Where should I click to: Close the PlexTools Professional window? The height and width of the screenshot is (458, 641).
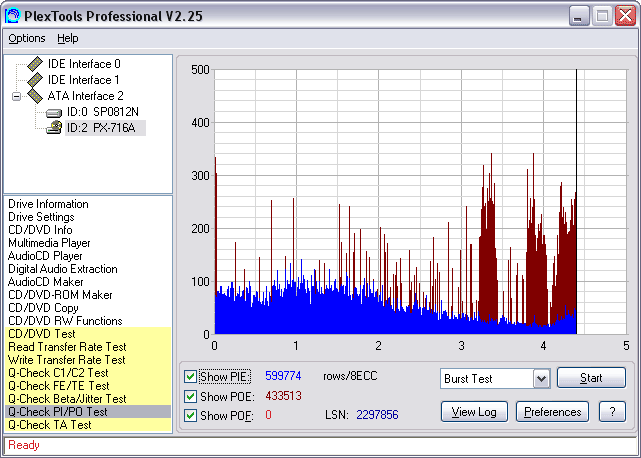coord(625,16)
